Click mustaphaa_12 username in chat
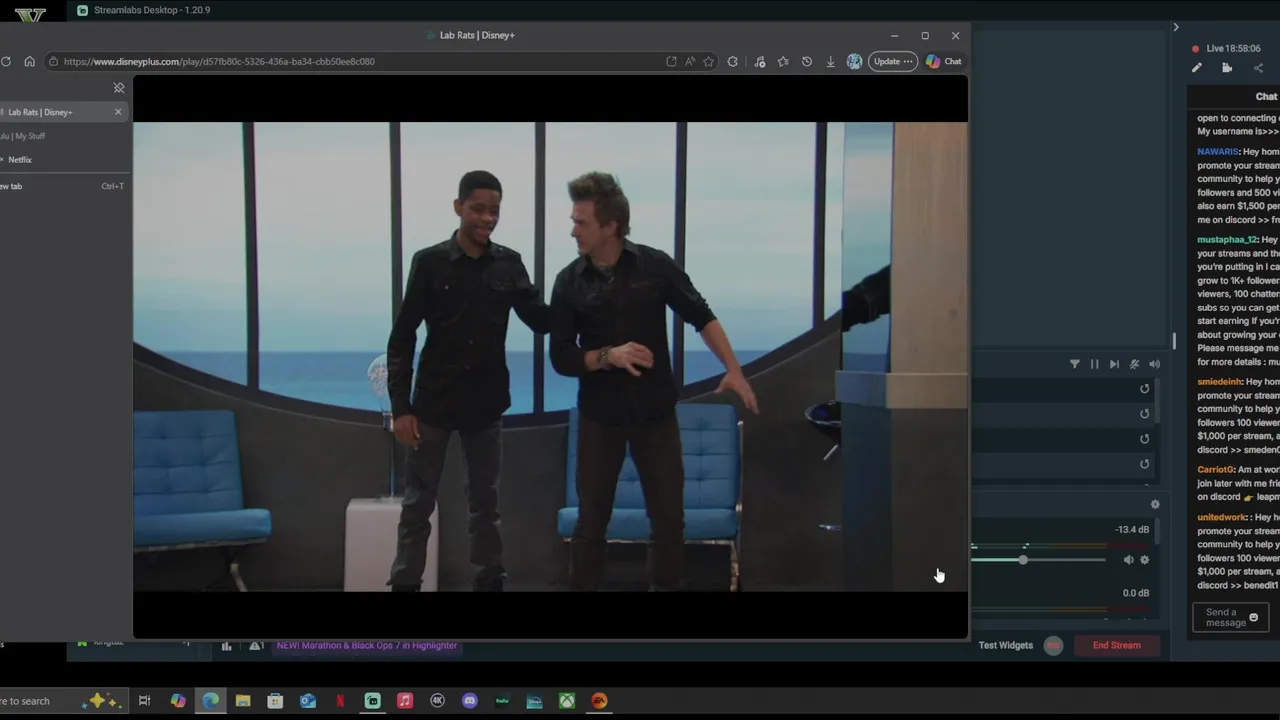Screen dimensions: 1280x720 coord(1227,240)
